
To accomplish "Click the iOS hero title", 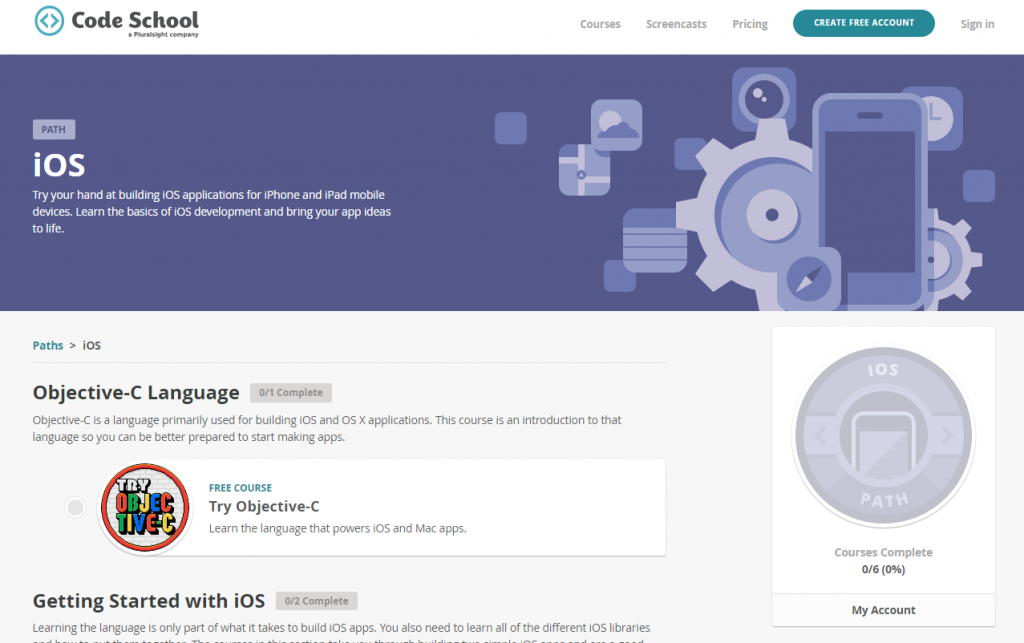I will point(59,165).
